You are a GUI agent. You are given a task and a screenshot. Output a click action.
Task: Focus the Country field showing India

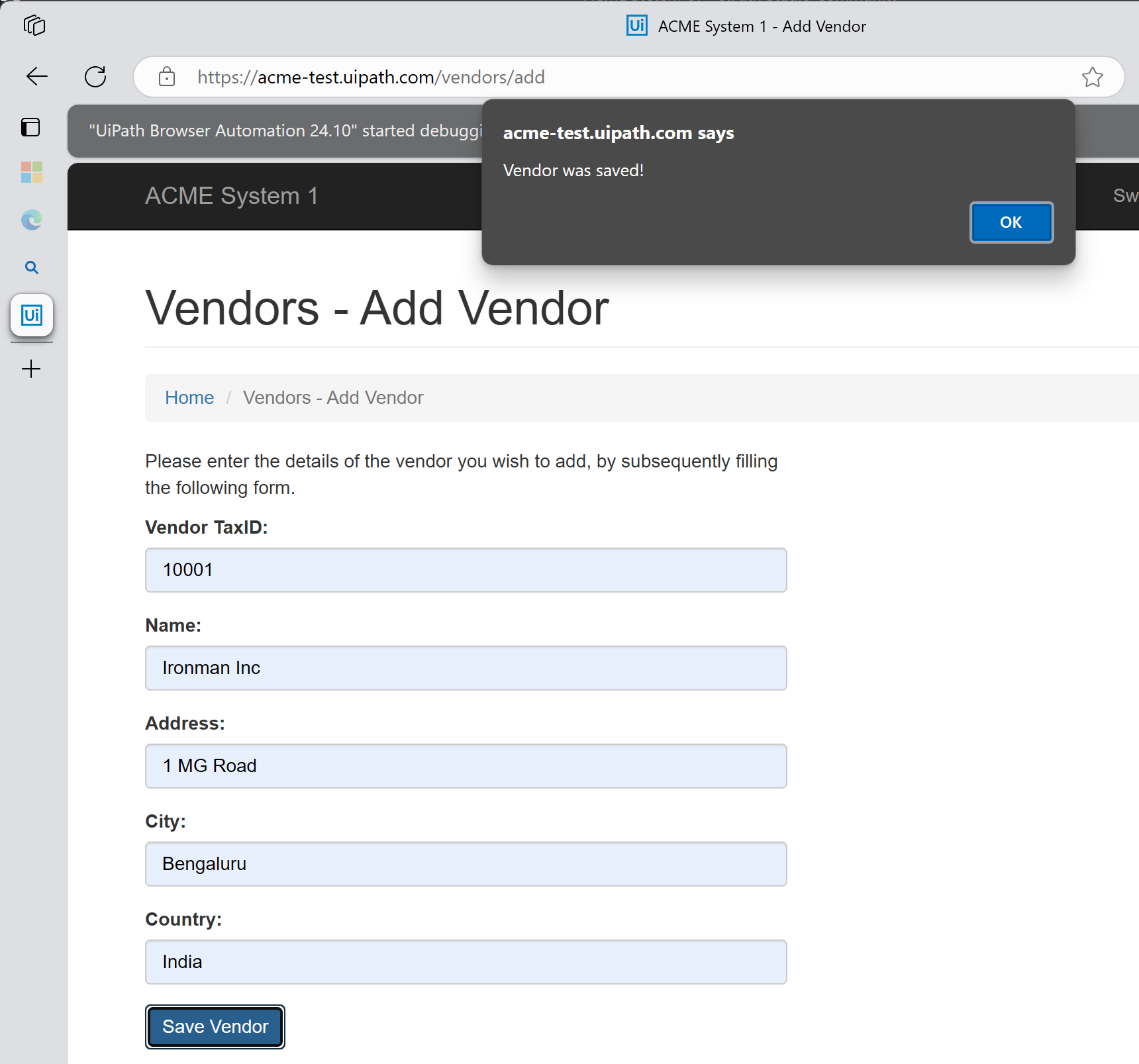tap(466, 962)
